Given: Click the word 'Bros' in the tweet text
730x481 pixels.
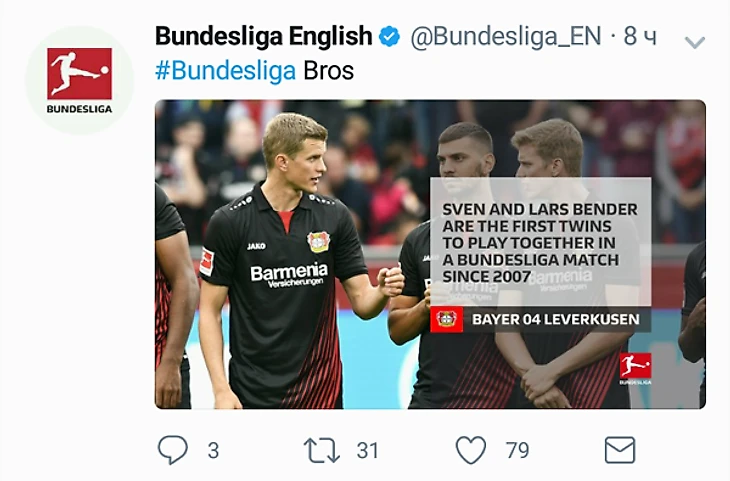Looking at the screenshot, I should 329,71.
